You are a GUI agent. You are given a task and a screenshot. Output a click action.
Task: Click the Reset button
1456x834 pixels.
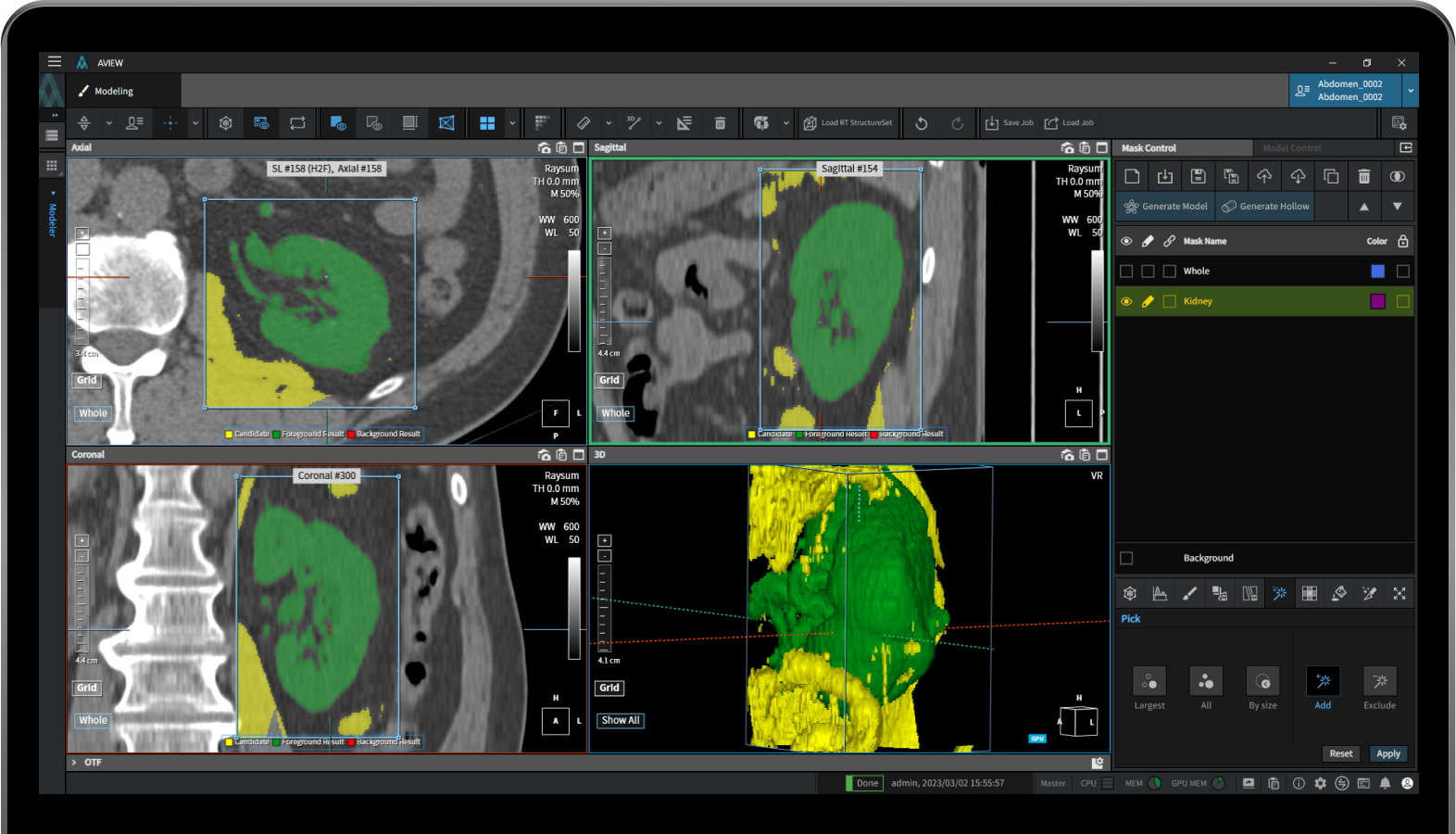pos(1341,753)
